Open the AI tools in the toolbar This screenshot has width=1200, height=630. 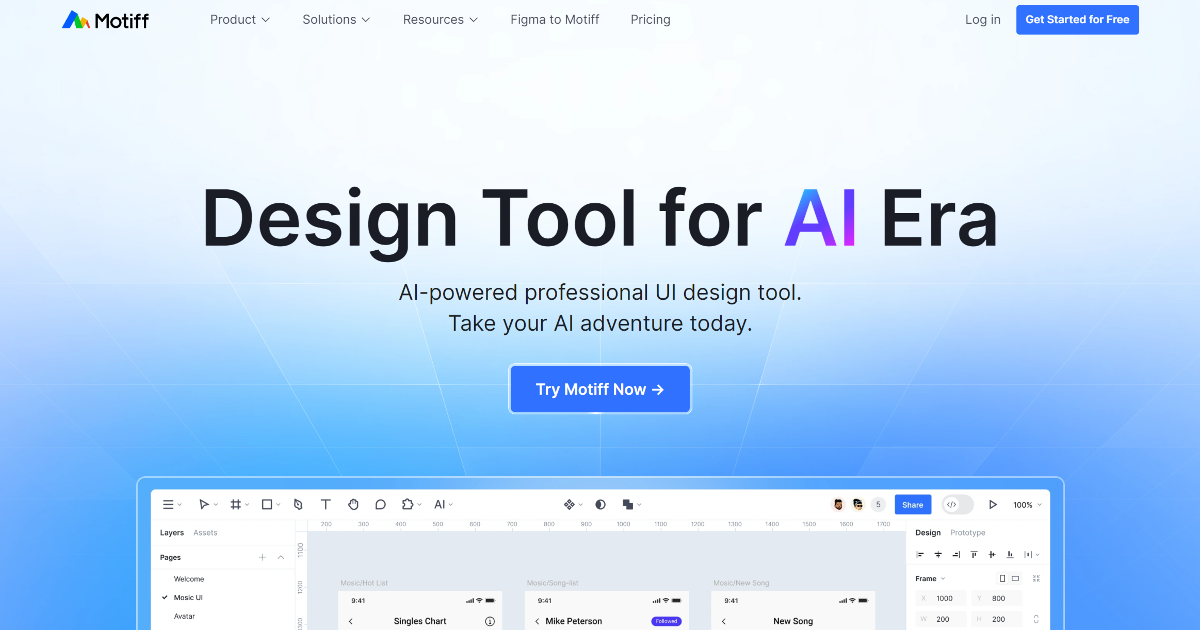[x=440, y=504]
